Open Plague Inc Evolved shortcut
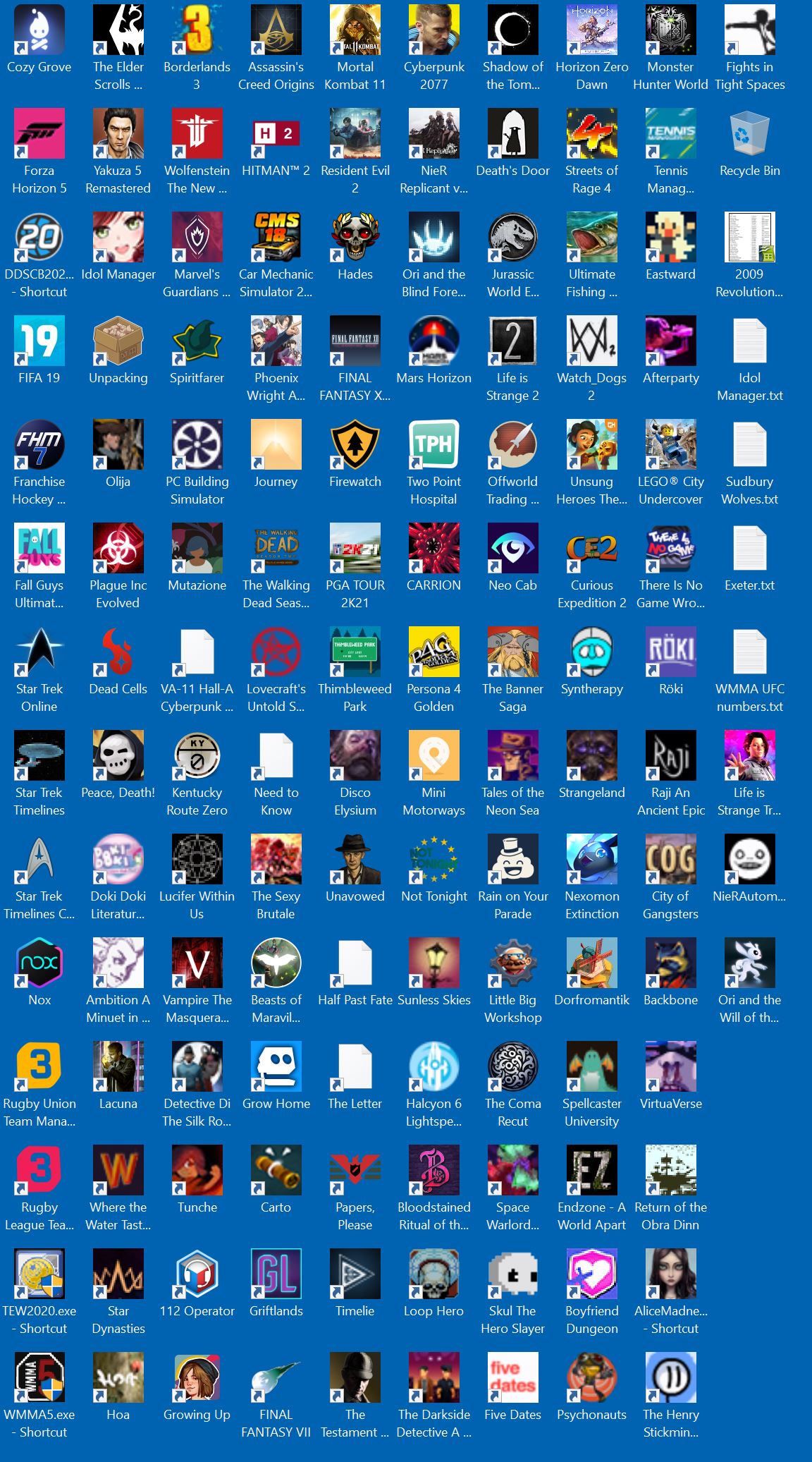The image size is (812, 1462). (118, 548)
